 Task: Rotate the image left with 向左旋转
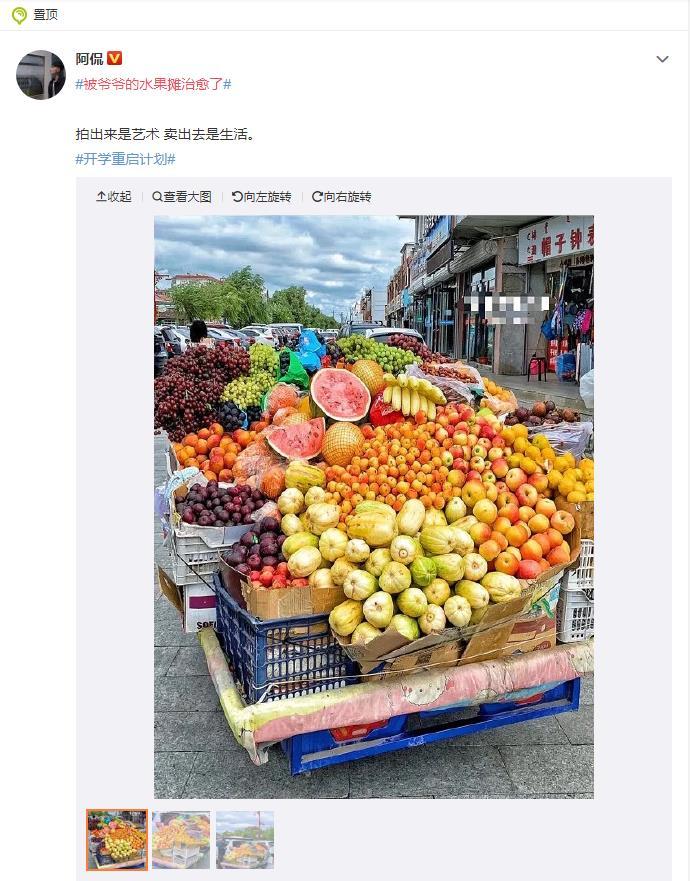[261, 197]
